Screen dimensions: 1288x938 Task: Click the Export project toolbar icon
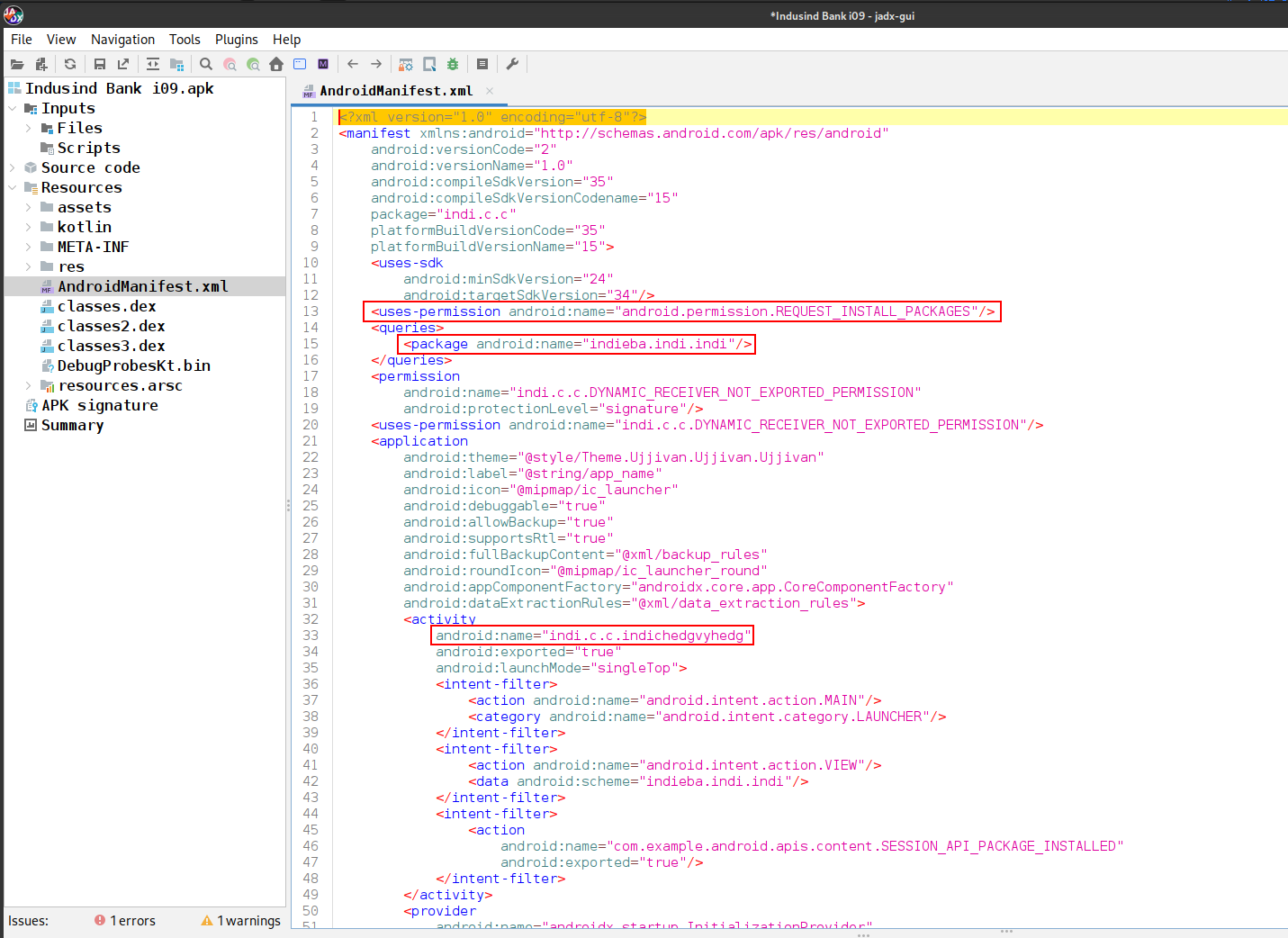pyautogui.click(x=123, y=64)
